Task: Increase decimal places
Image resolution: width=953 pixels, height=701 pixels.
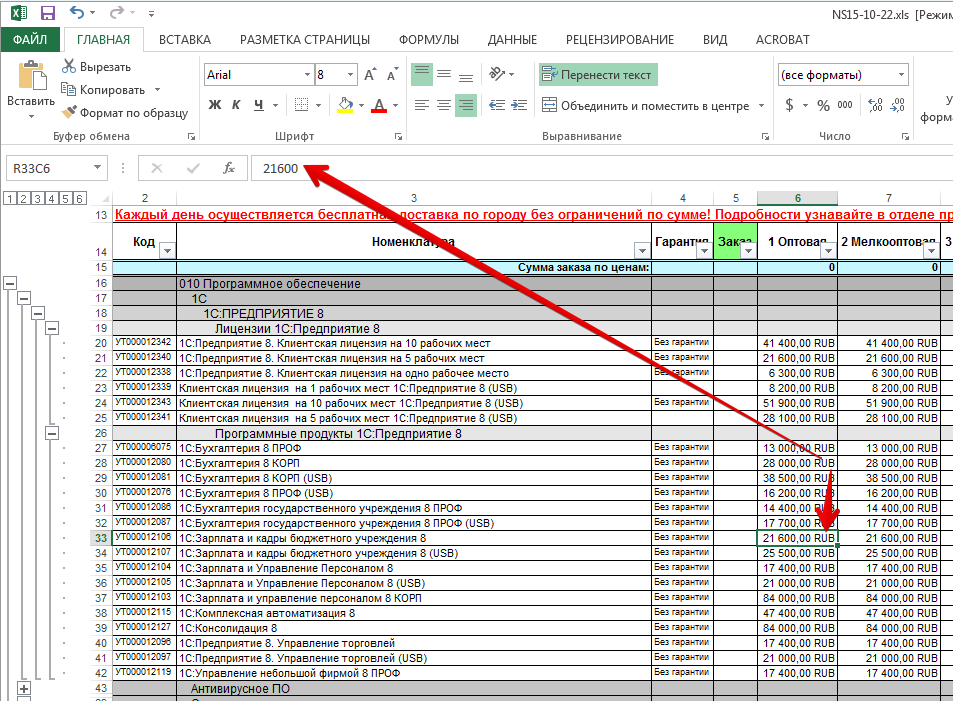Action: [875, 105]
